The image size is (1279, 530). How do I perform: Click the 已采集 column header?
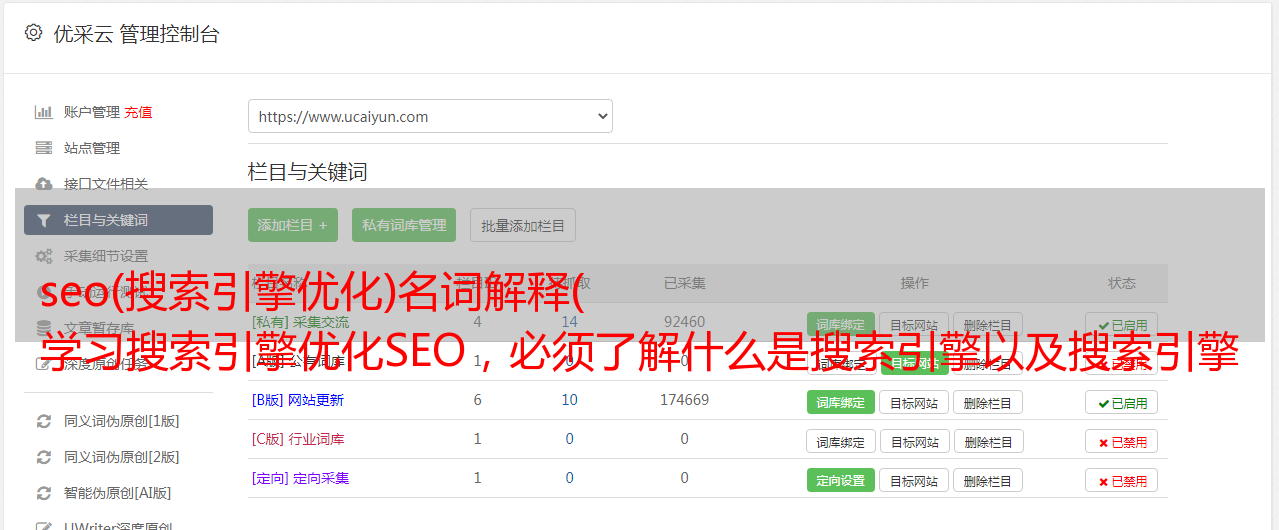684,283
